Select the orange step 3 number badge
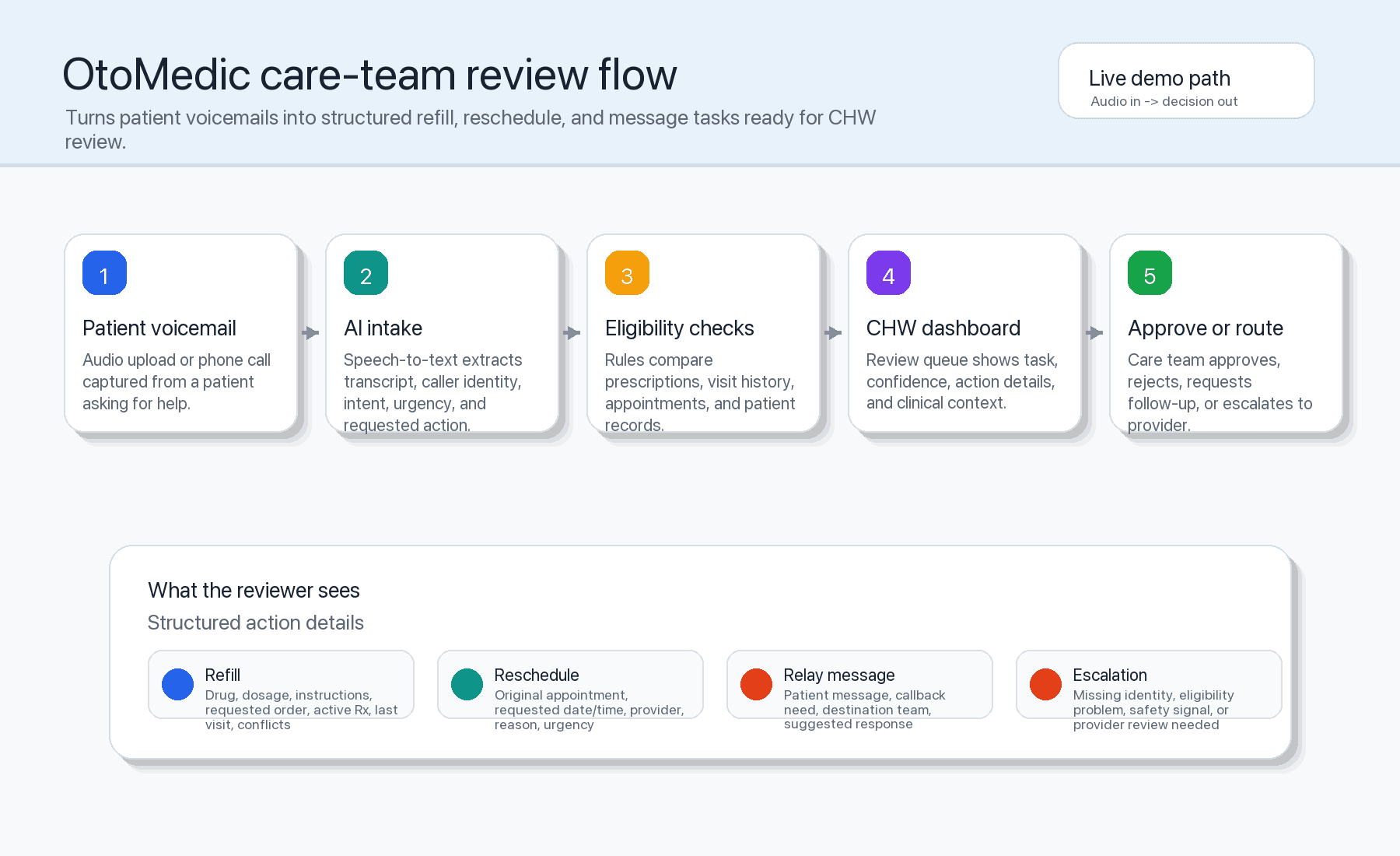The height and width of the screenshot is (856, 1400). [x=627, y=273]
